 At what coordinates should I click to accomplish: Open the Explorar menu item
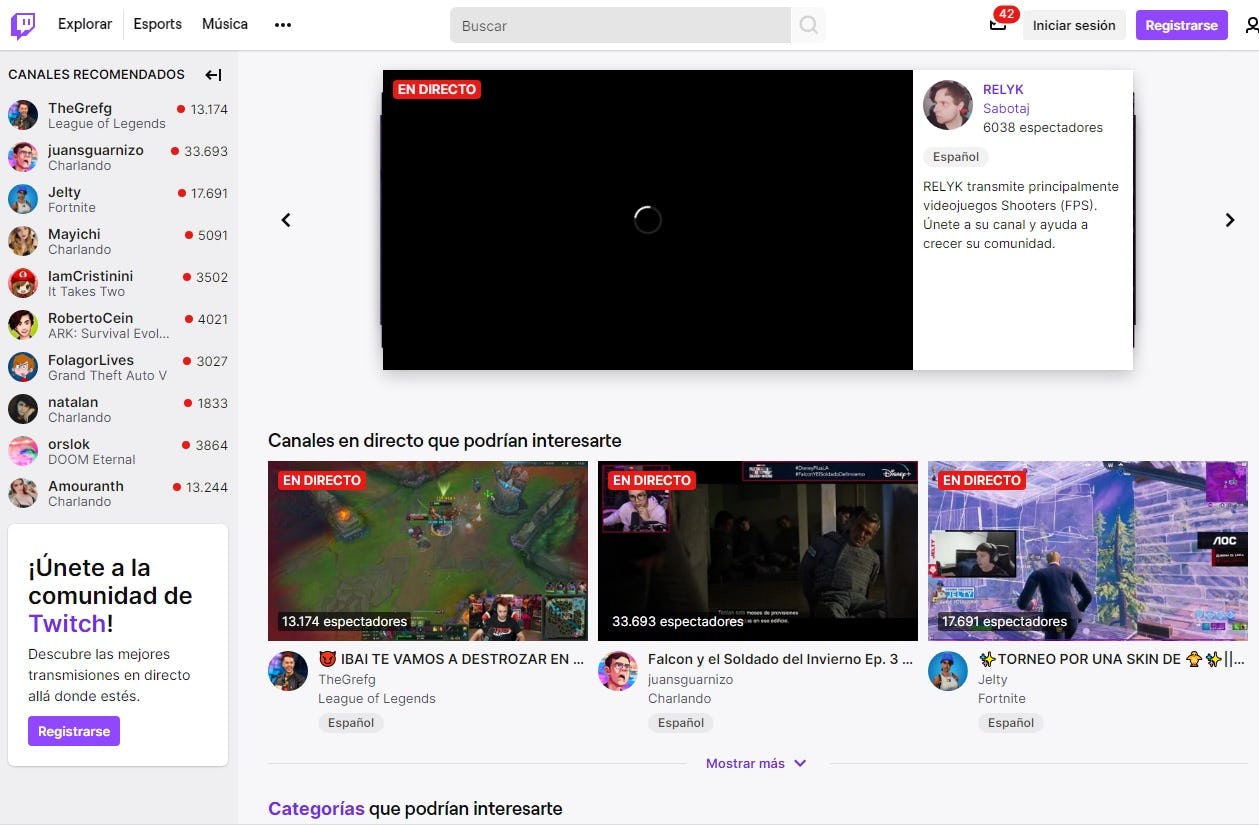[x=85, y=24]
